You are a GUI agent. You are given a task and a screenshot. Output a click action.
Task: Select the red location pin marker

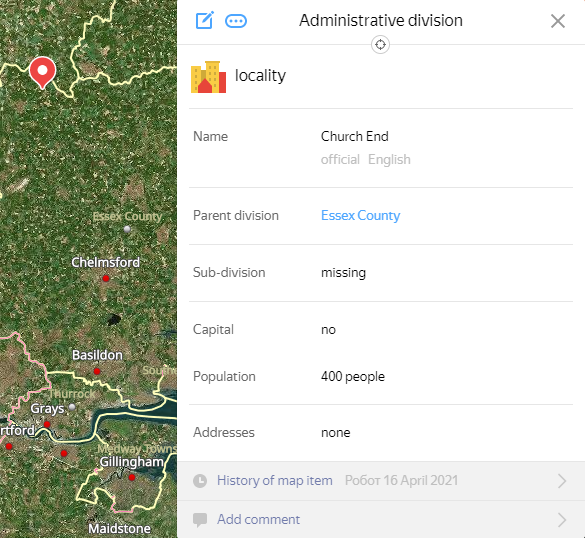43,73
